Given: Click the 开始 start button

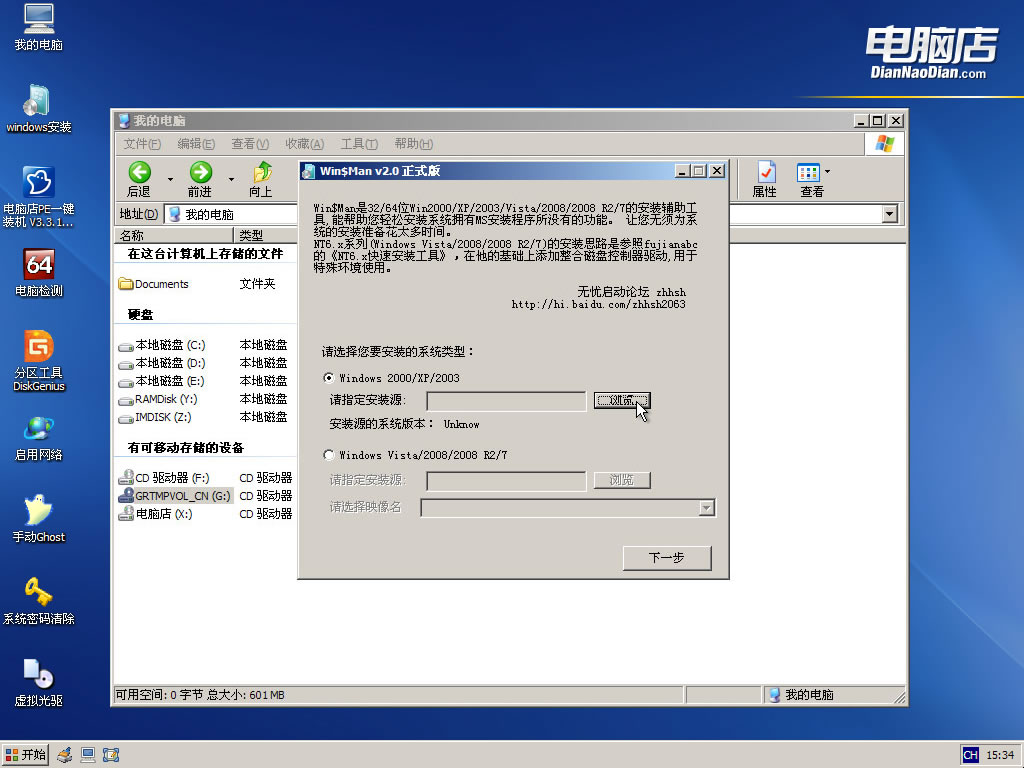Looking at the screenshot, I should point(25,755).
